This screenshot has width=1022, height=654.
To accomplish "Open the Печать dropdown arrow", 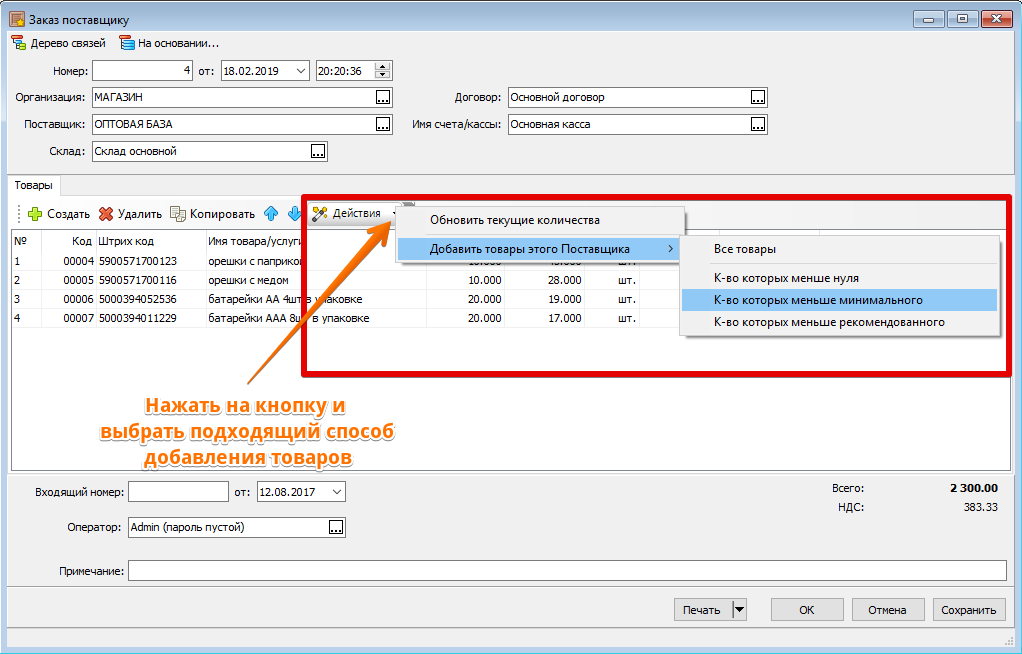I will (x=739, y=610).
